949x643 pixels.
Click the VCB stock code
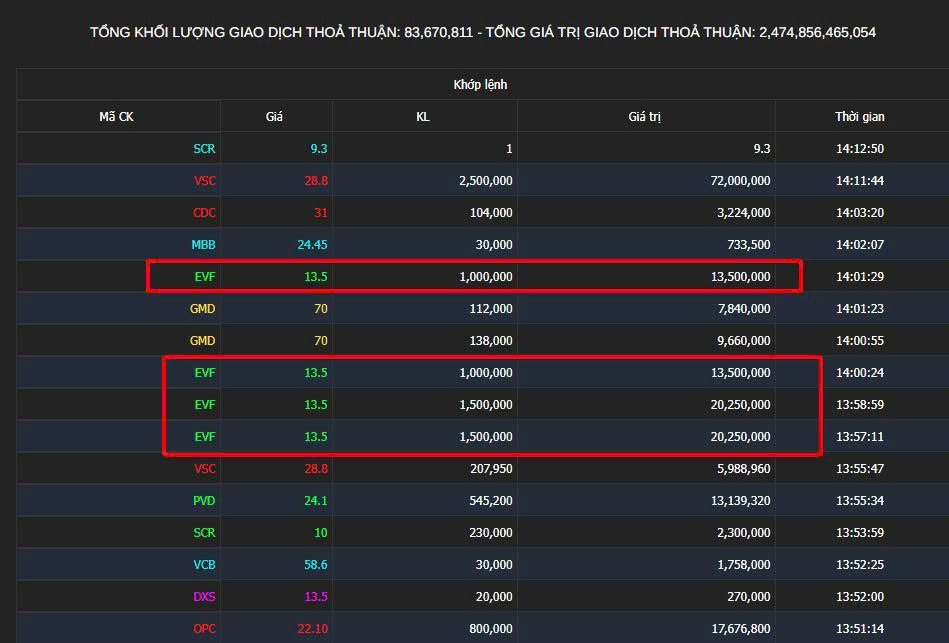click(204, 565)
